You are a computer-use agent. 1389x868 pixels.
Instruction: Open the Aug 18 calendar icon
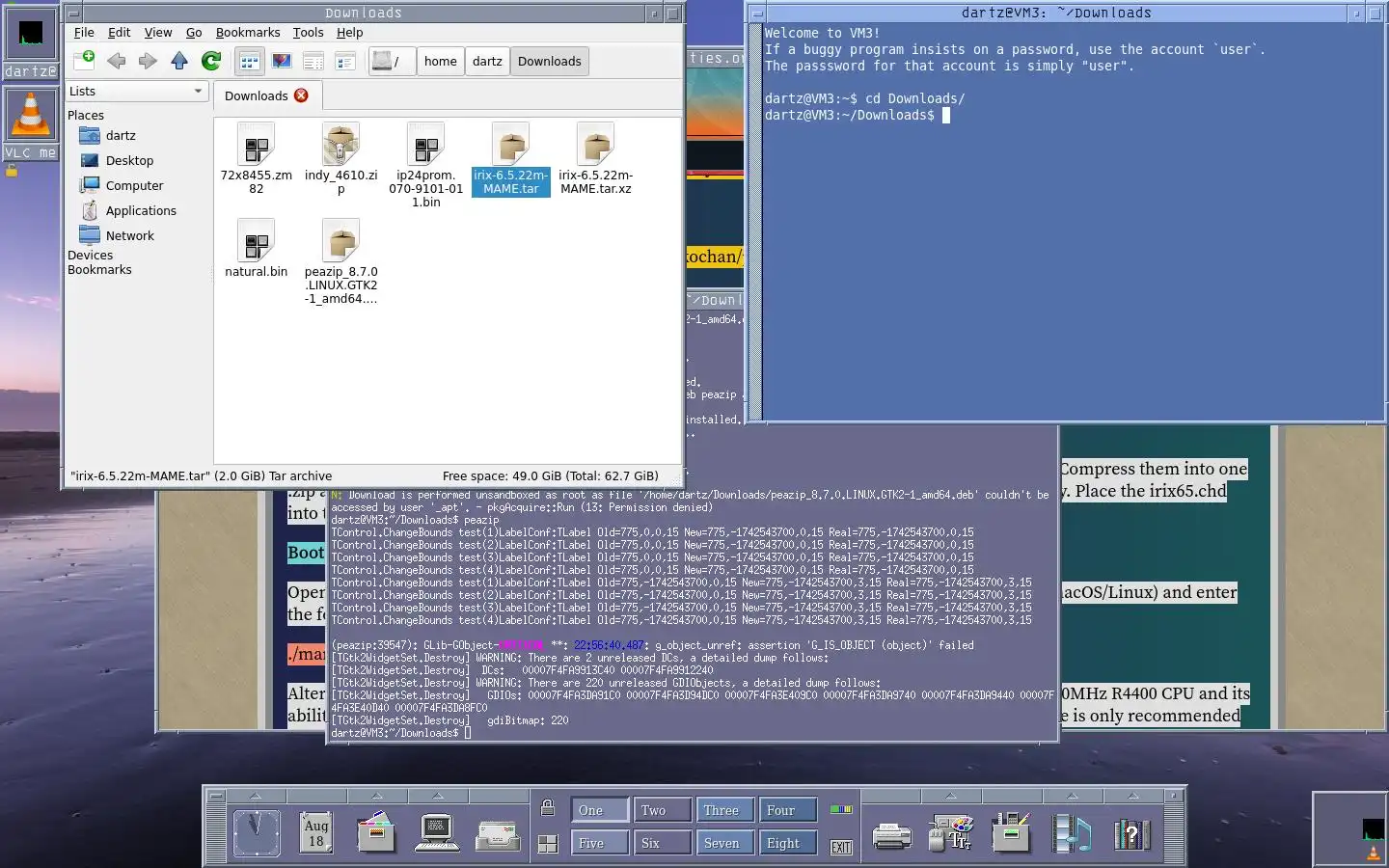[316, 832]
